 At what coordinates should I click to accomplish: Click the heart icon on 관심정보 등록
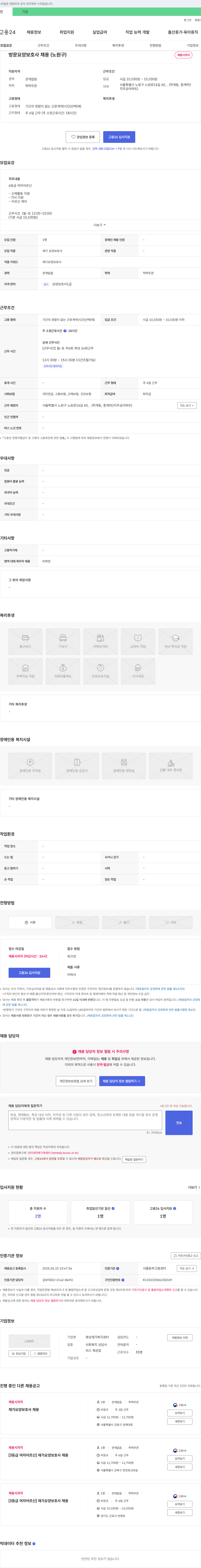pos(73,137)
